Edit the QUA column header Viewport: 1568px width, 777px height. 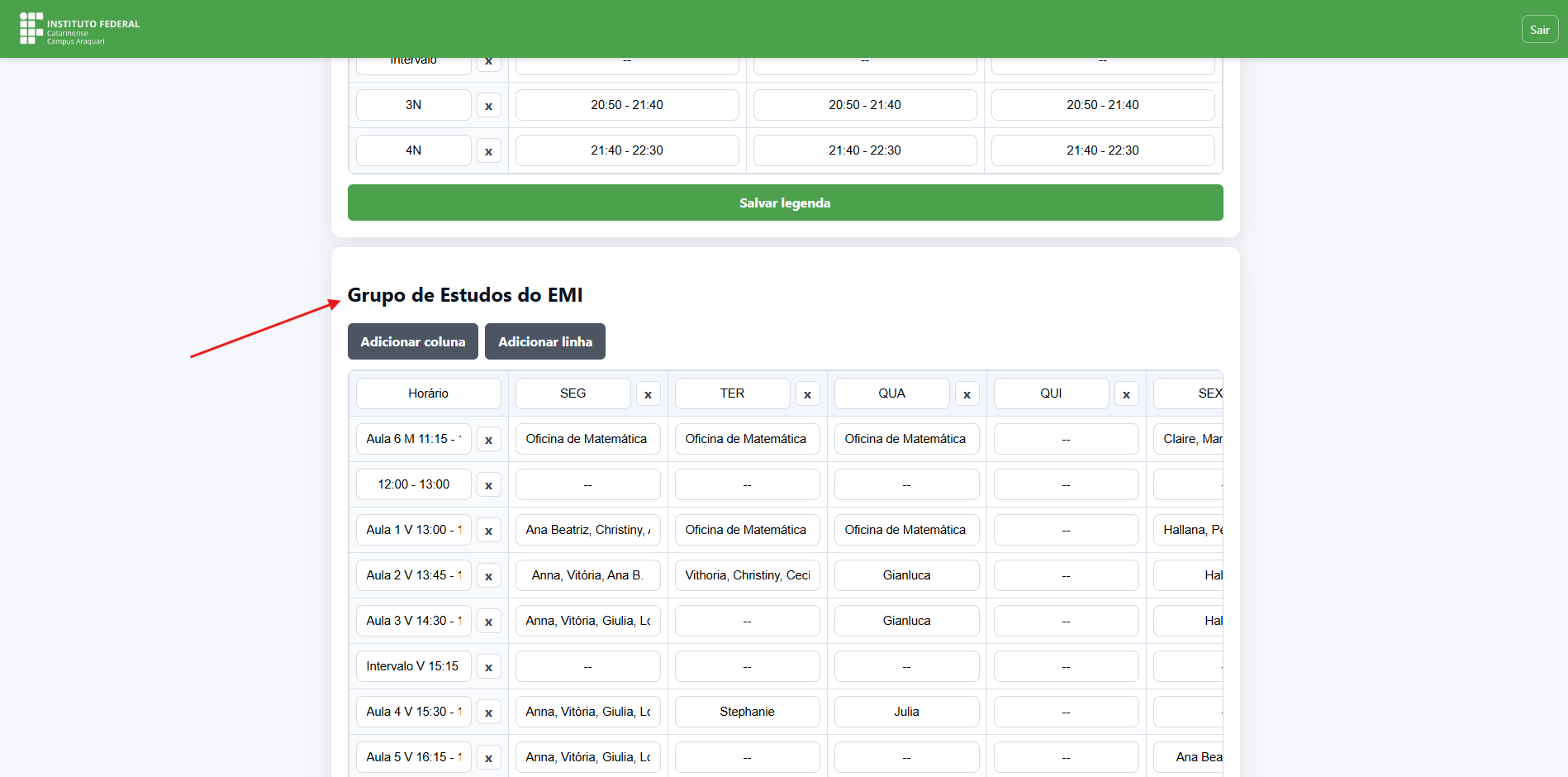[892, 393]
